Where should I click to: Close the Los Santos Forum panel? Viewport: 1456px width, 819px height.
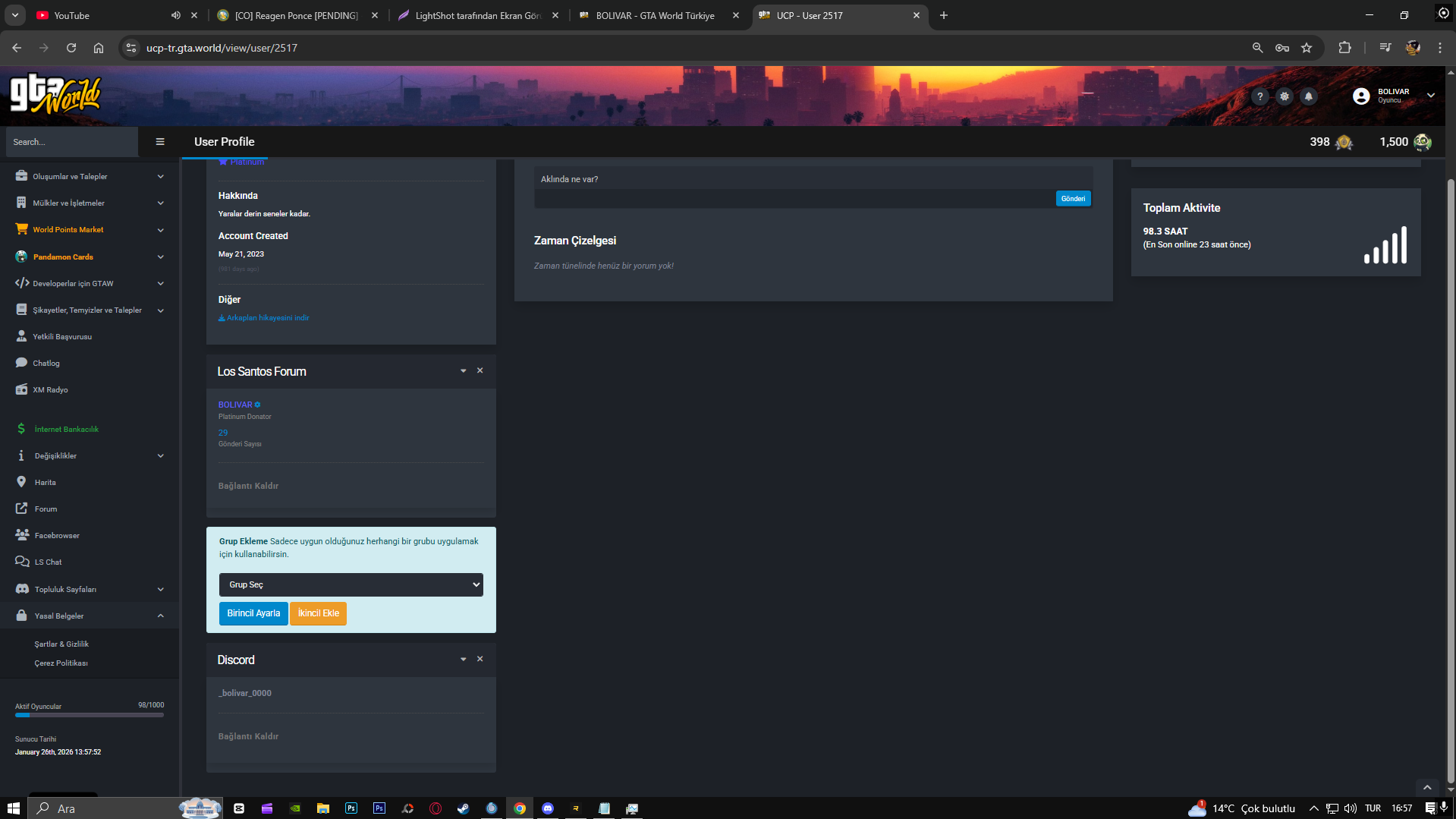480,370
